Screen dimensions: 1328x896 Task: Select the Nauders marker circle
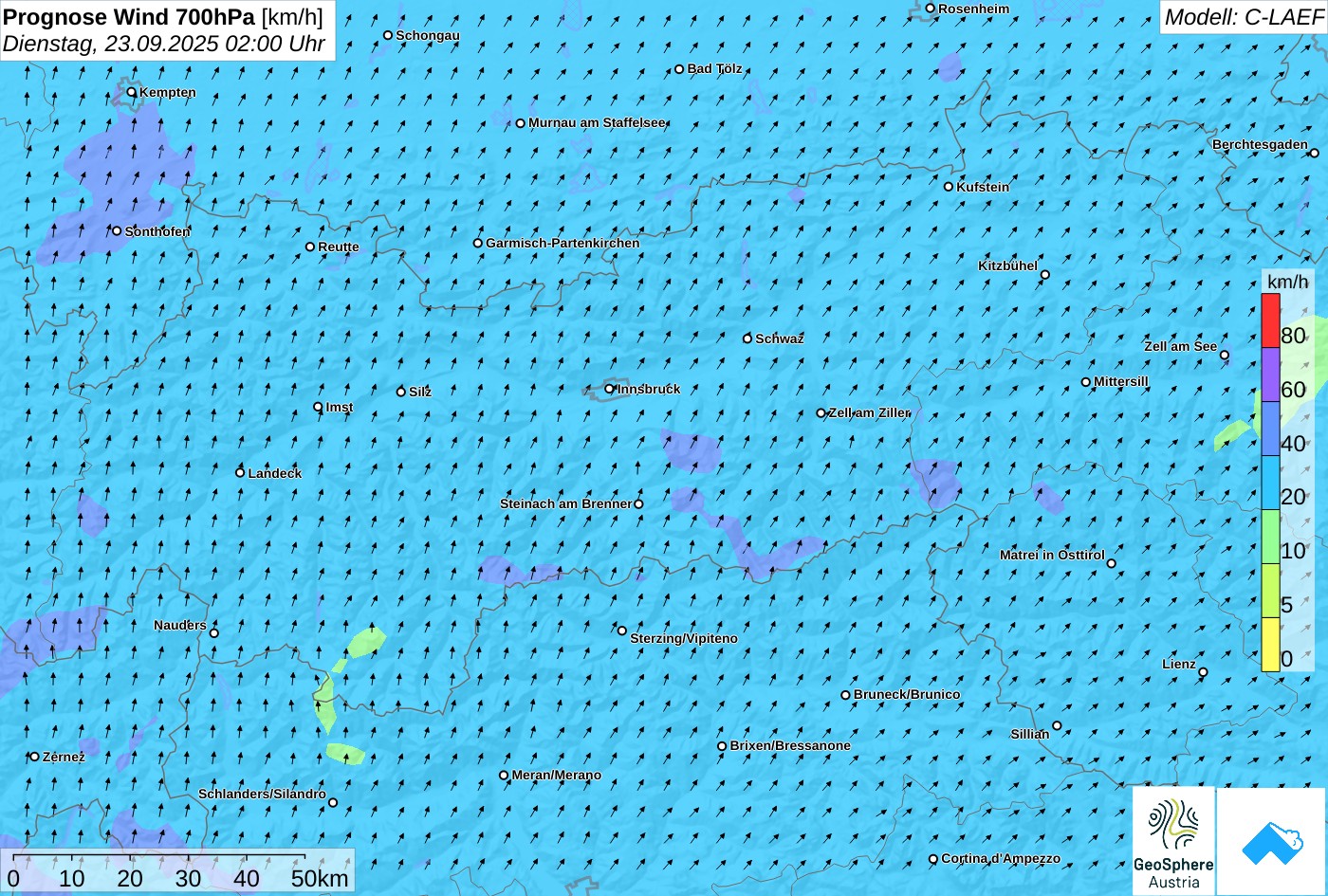214,633
